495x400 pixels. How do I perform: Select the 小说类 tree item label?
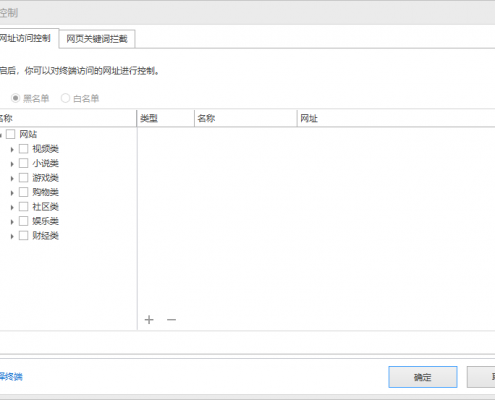tap(45, 163)
